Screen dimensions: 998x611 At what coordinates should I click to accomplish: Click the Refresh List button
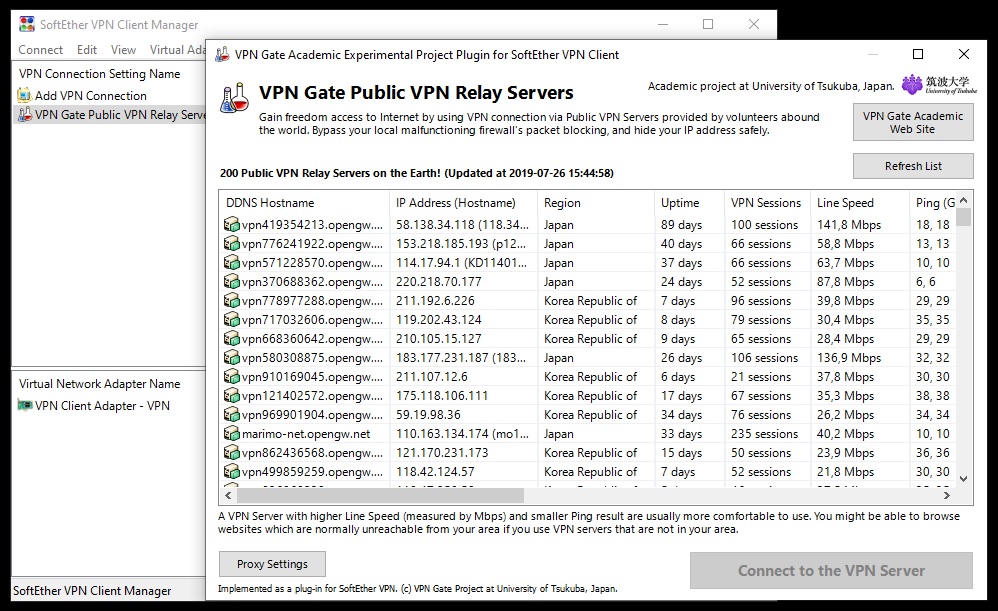click(x=913, y=166)
